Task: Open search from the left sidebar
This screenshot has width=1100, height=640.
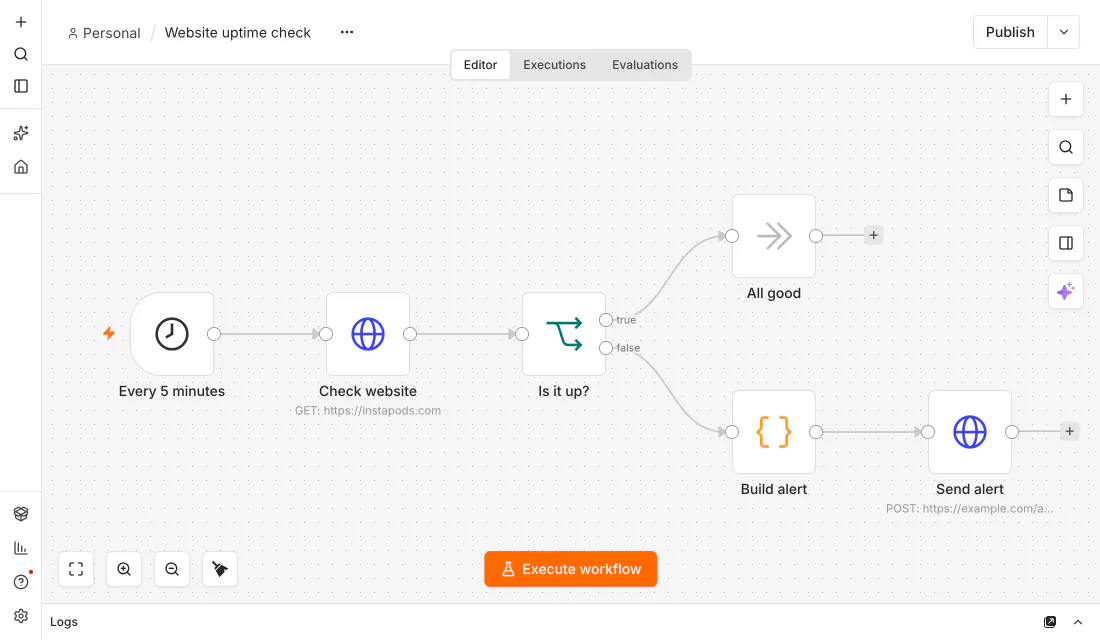Action: (x=21, y=54)
